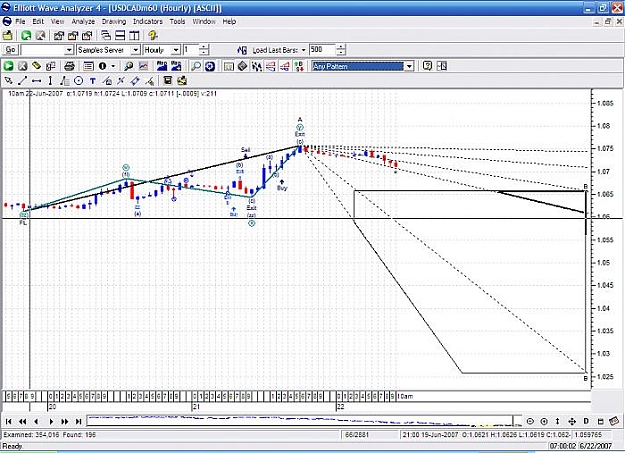Viewport: 625px width, 453px height.
Task: Click the Buy signal label on chart
Action: point(282,188)
